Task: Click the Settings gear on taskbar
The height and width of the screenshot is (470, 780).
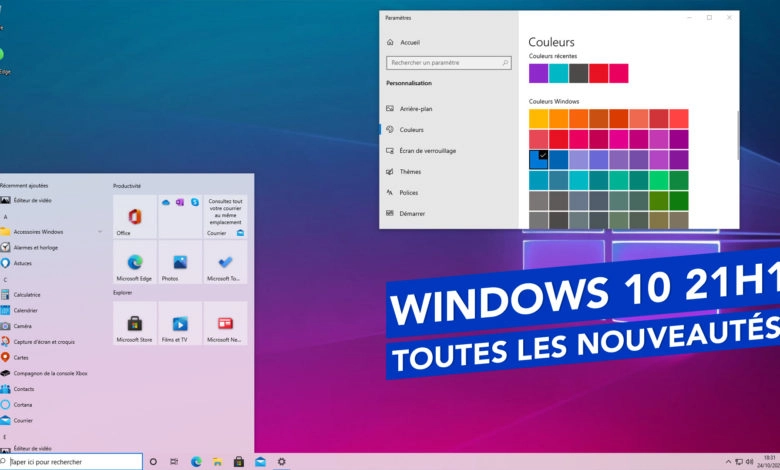Action: click(282, 462)
